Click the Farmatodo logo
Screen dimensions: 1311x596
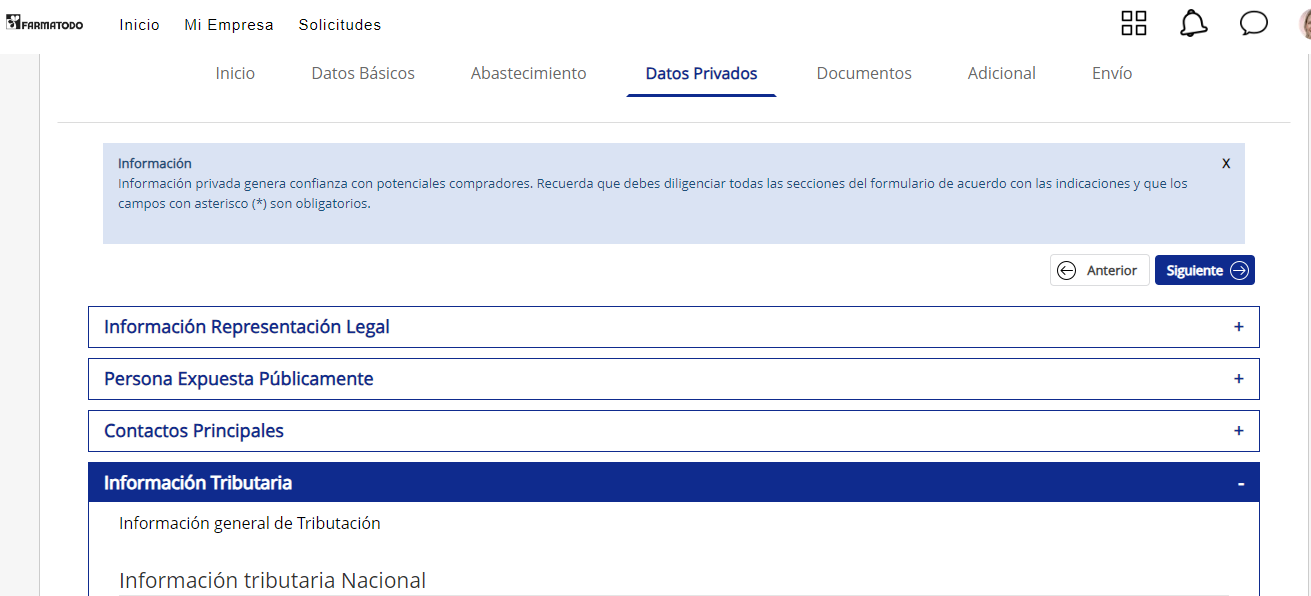(x=45, y=24)
